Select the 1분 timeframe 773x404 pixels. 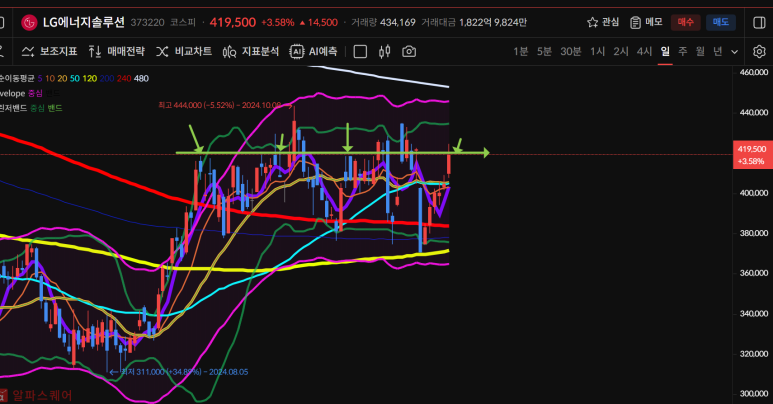[x=521, y=51]
